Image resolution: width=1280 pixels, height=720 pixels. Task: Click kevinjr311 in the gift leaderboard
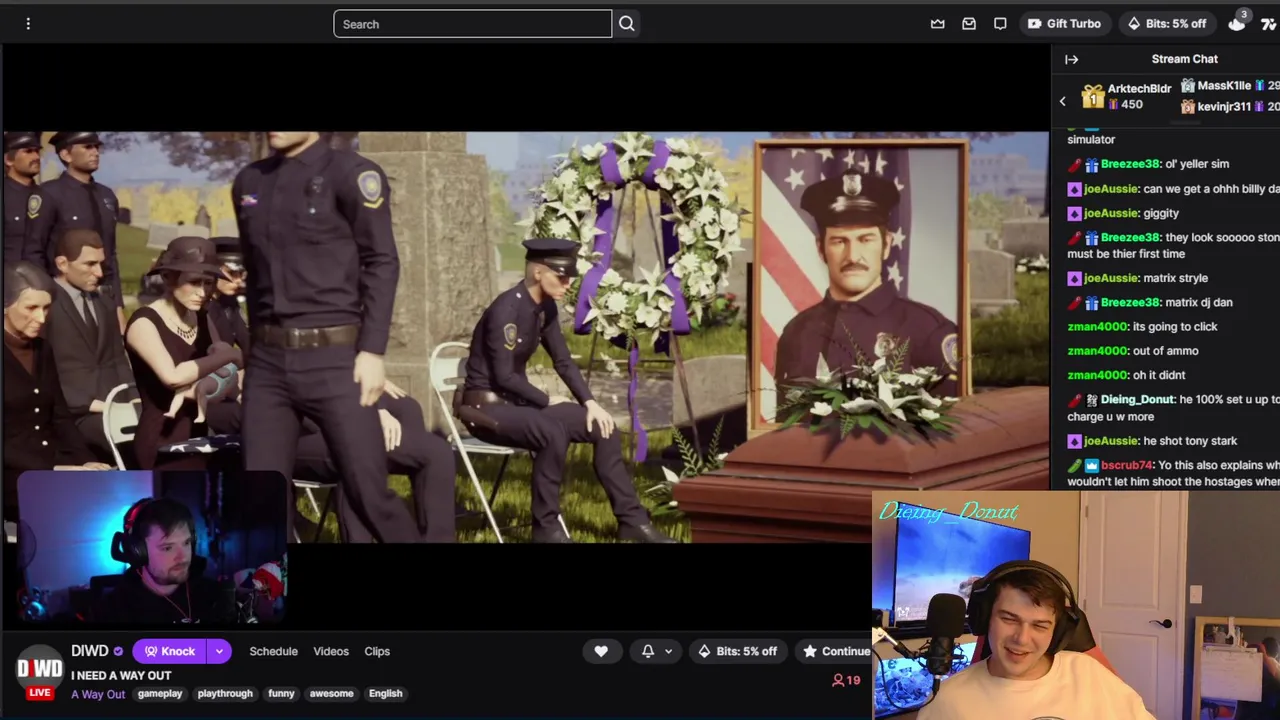click(1224, 106)
